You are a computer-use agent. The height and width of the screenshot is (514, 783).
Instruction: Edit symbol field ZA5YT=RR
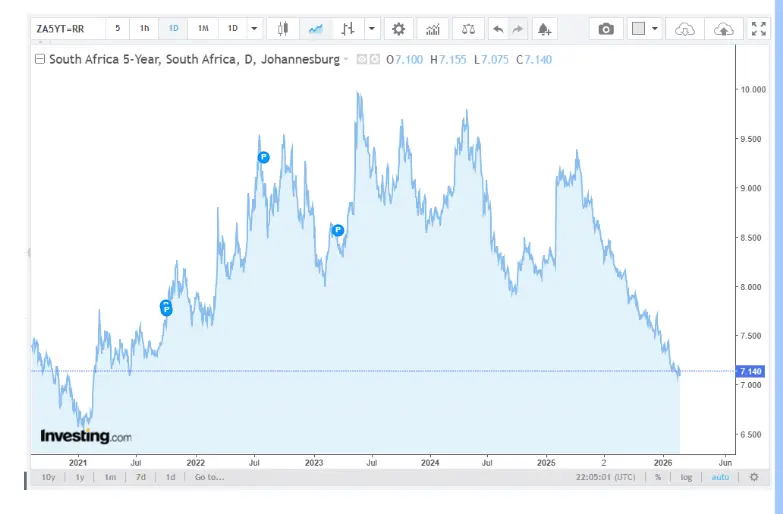[x=68, y=28]
